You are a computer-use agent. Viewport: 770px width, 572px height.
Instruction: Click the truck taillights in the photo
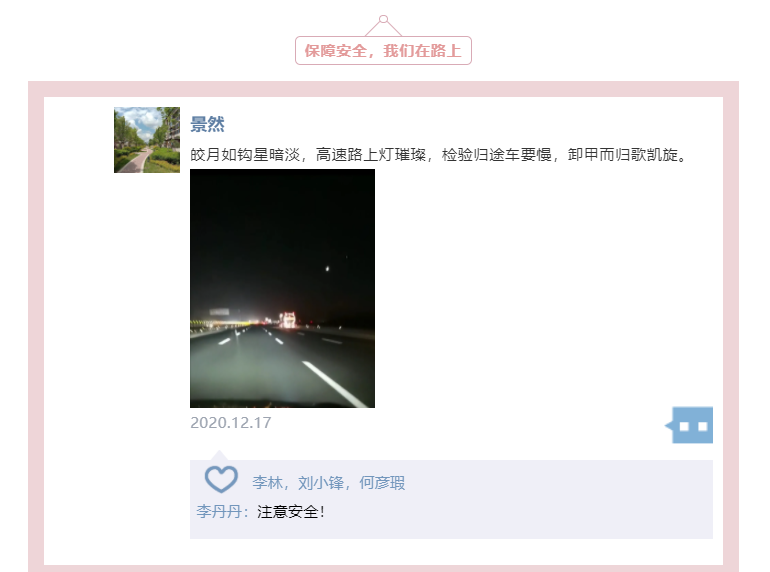click(288, 320)
